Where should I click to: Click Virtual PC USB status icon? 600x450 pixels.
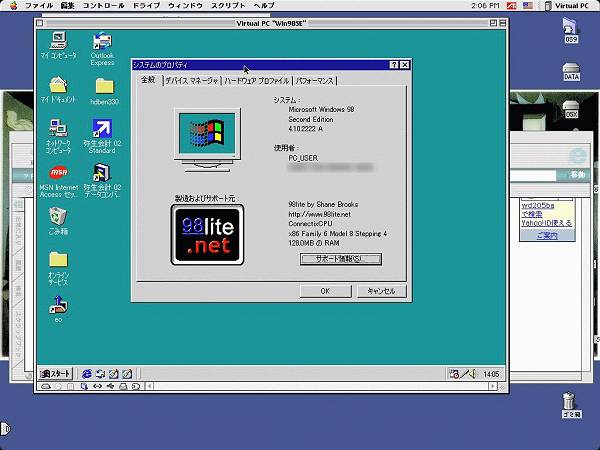point(110,386)
